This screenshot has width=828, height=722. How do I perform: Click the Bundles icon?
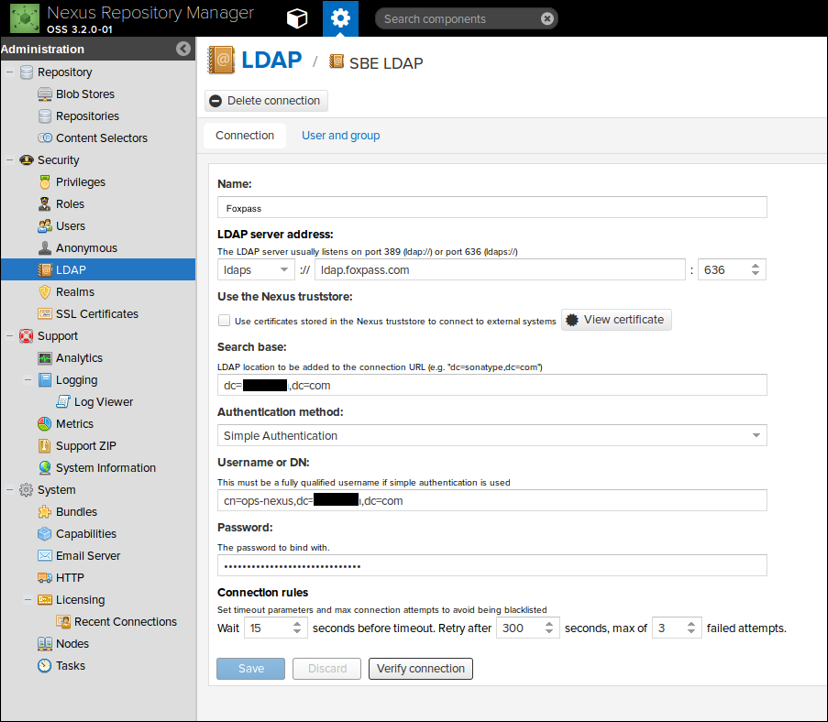click(x=45, y=512)
